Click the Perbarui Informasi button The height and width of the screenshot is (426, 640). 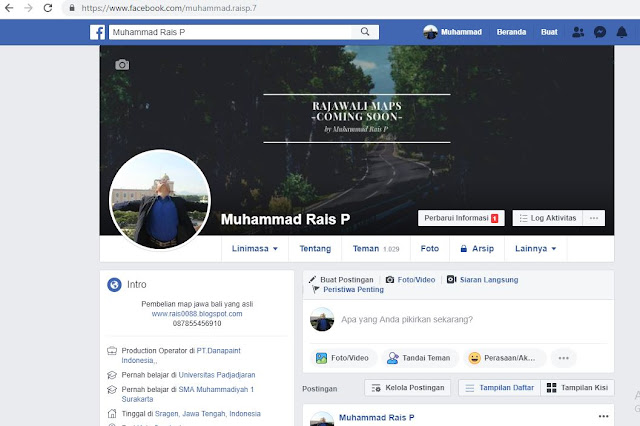[461, 218]
